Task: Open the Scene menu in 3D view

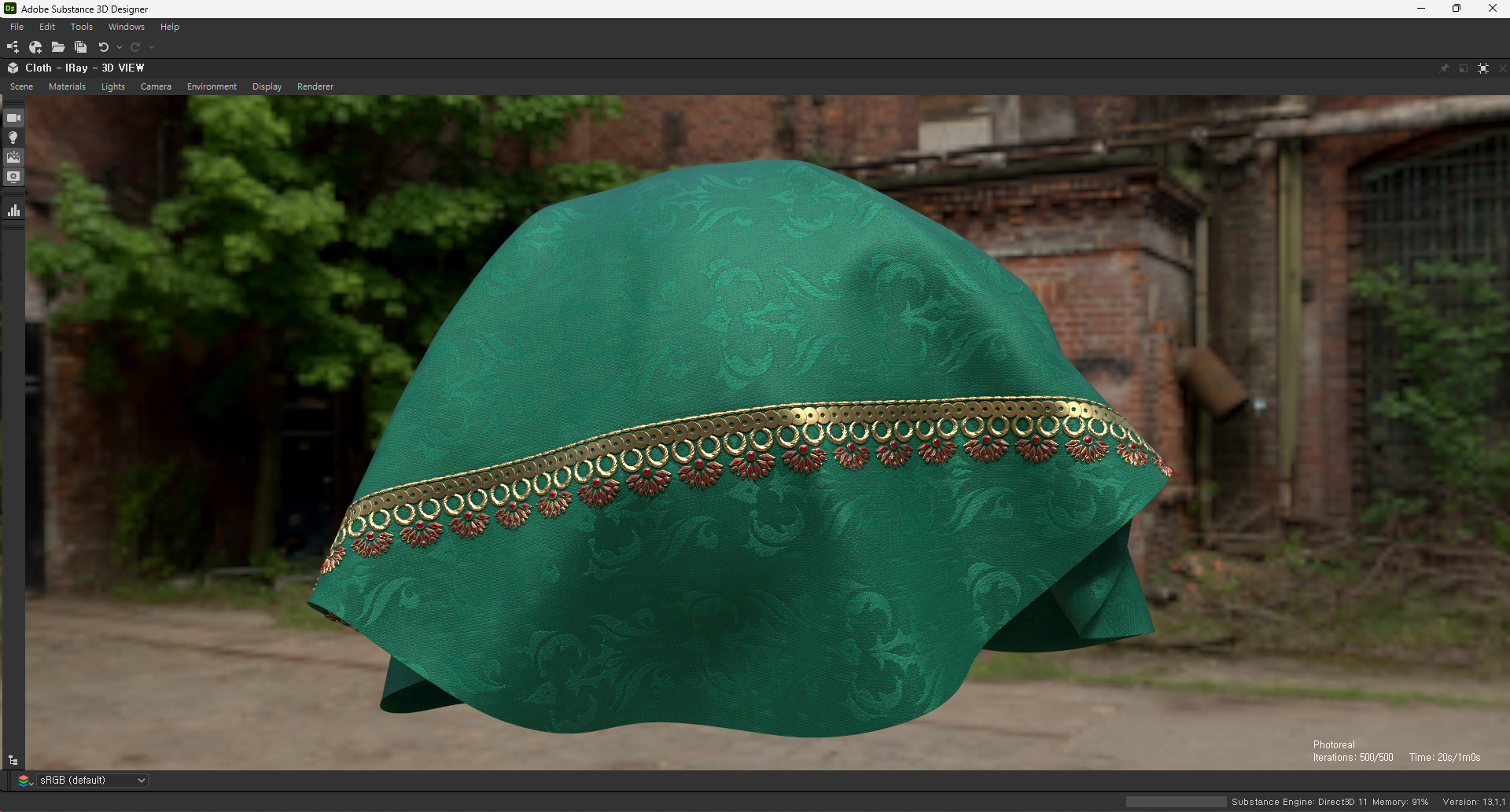Action: coord(21,86)
